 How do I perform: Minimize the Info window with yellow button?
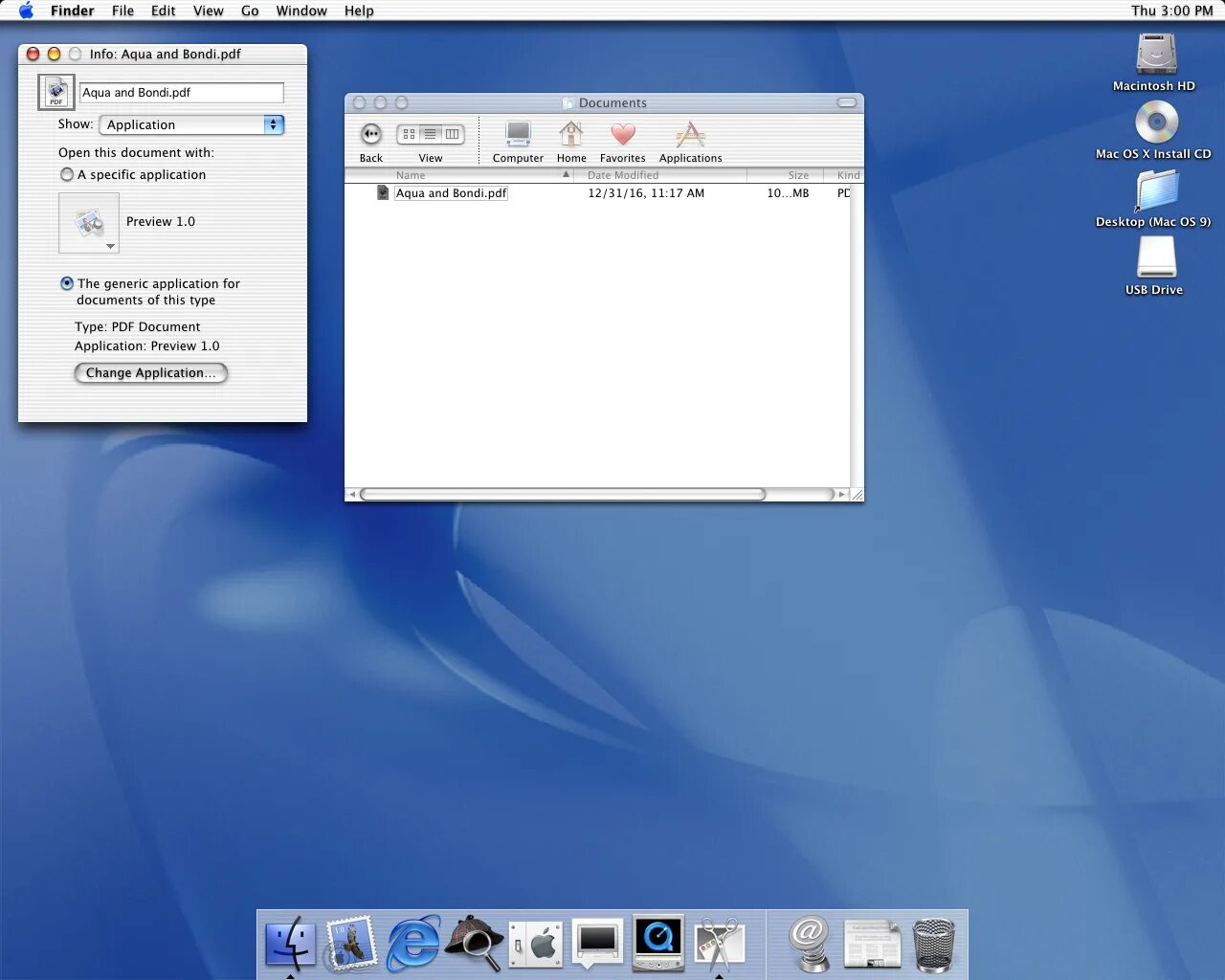(55, 54)
